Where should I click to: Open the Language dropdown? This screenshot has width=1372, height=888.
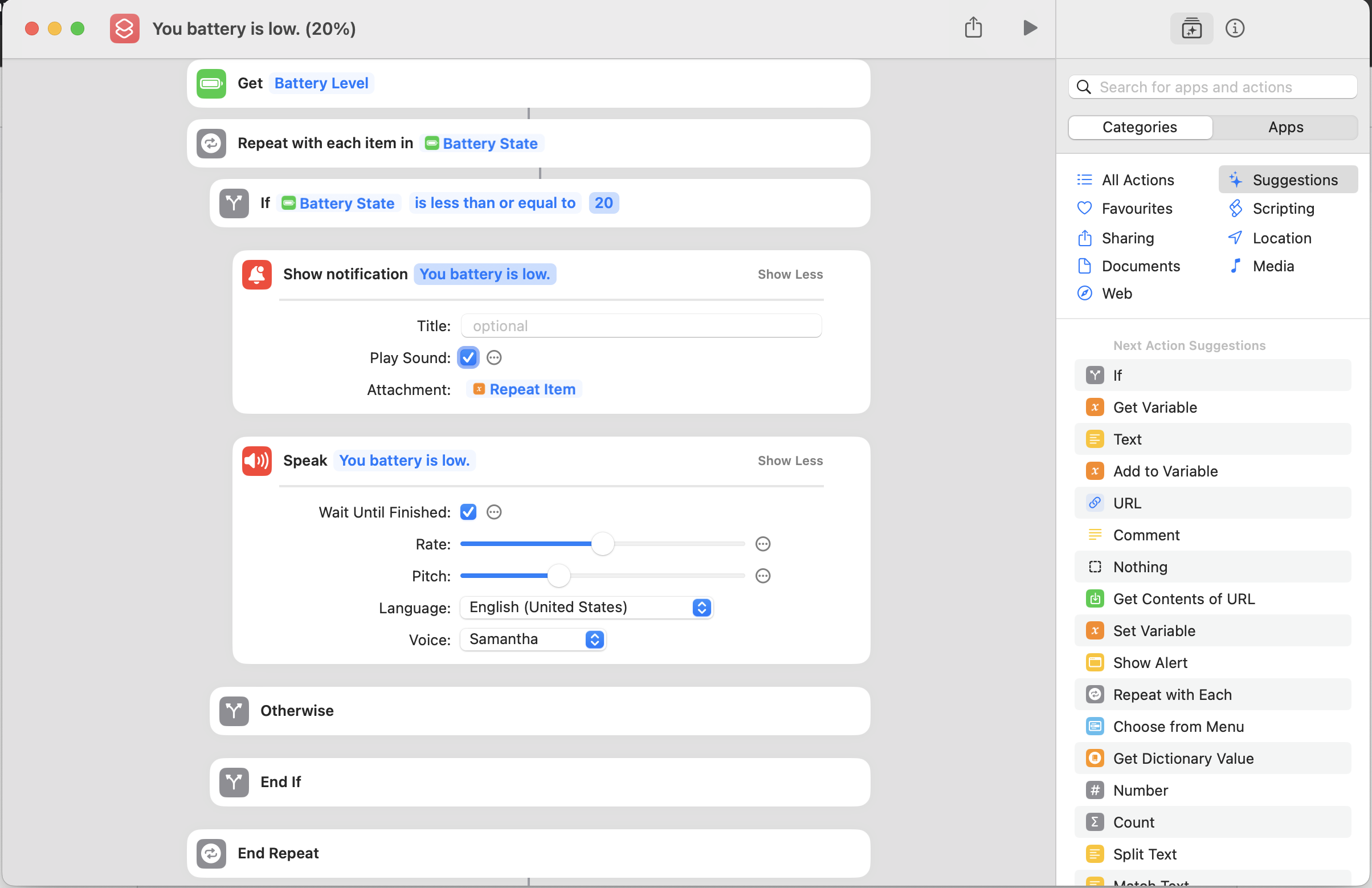coord(586,607)
